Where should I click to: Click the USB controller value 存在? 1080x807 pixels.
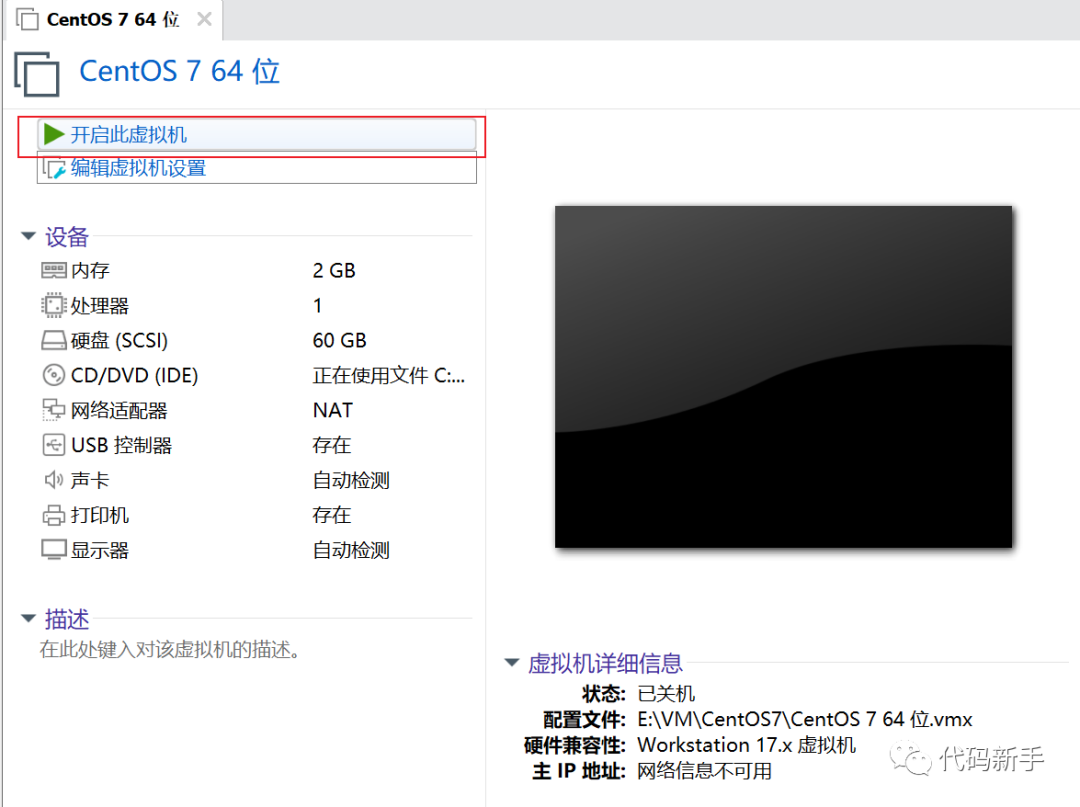(x=331, y=446)
